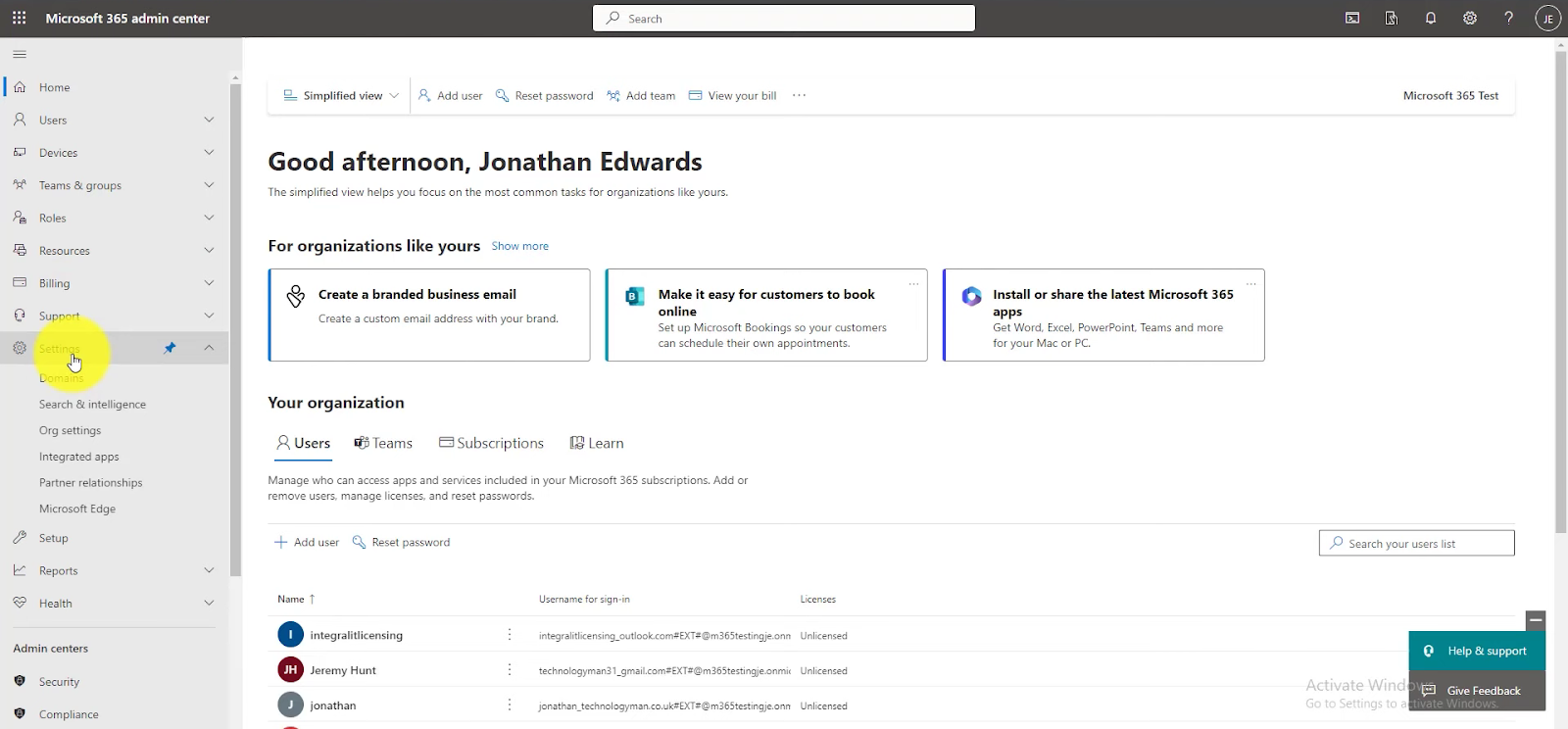Image resolution: width=1568 pixels, height=729 pixels.
Task: Click the Billing card icon
Action: [20, 282]
